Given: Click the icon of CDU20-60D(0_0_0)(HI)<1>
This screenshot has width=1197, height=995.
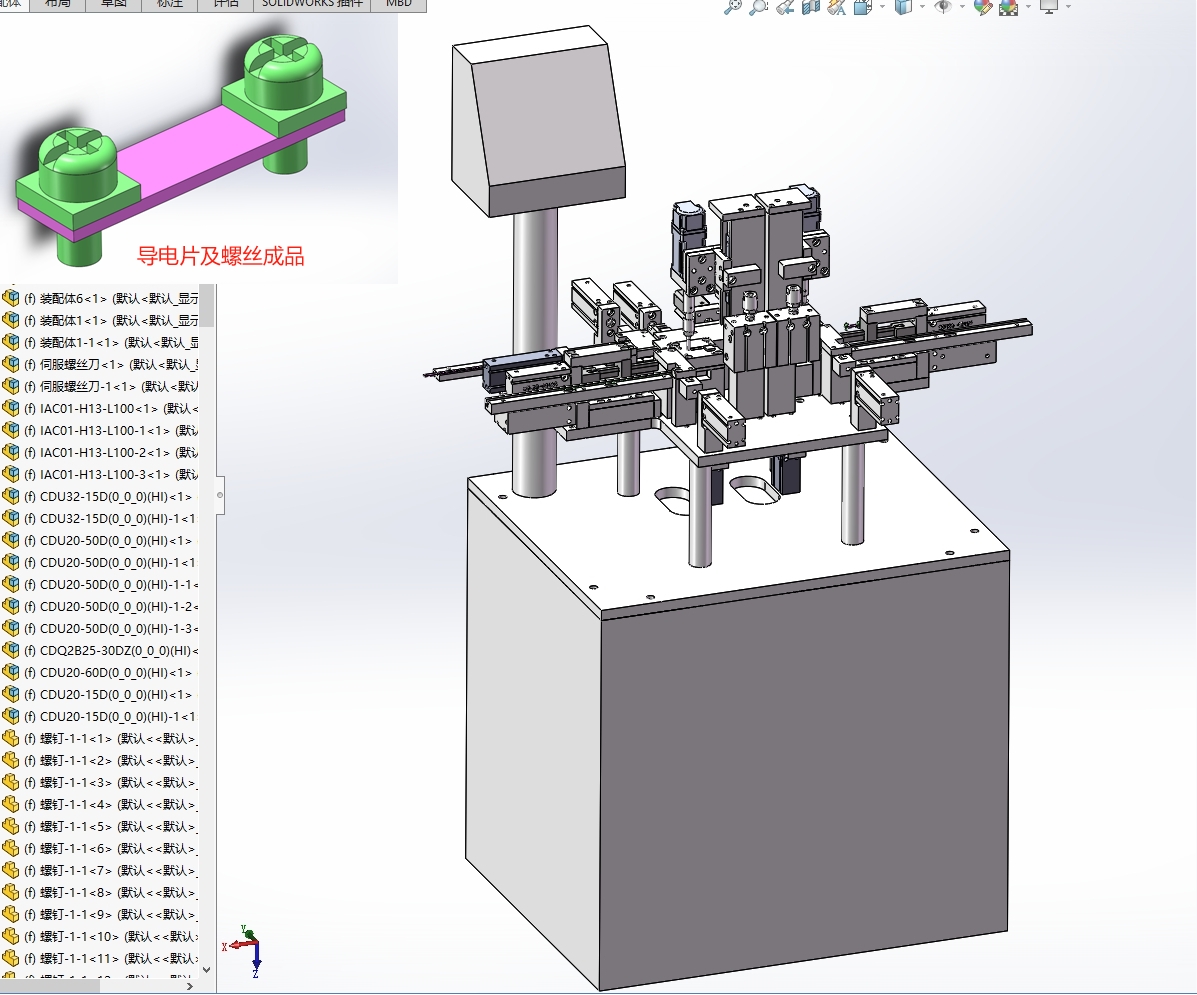Looking at the screenshot, I should 11,673.
